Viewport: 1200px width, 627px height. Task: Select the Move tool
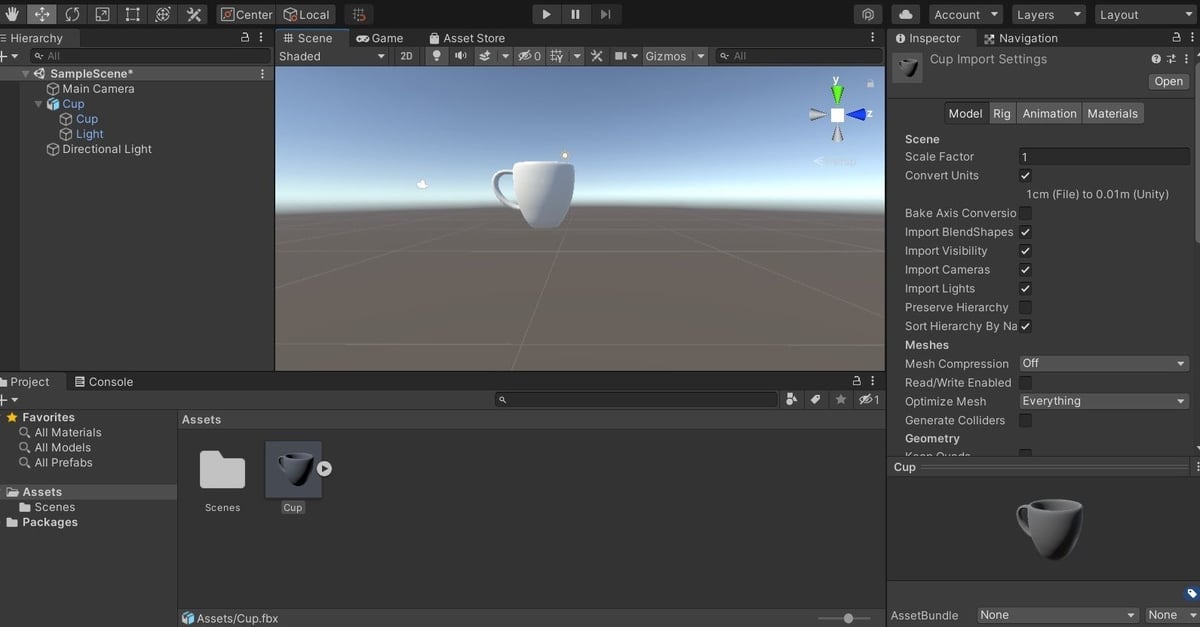(40, 14)
